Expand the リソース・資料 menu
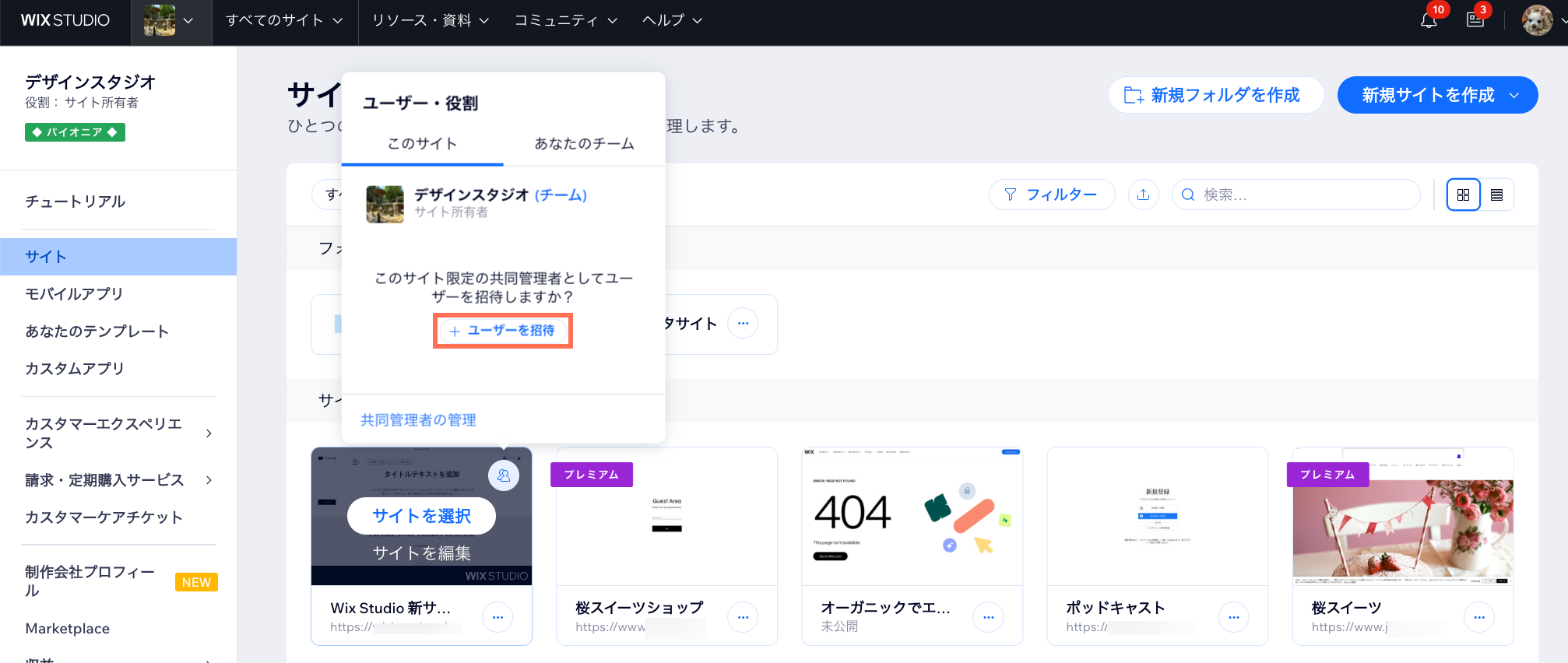The image size is (1568, 663). click(431, 21)
